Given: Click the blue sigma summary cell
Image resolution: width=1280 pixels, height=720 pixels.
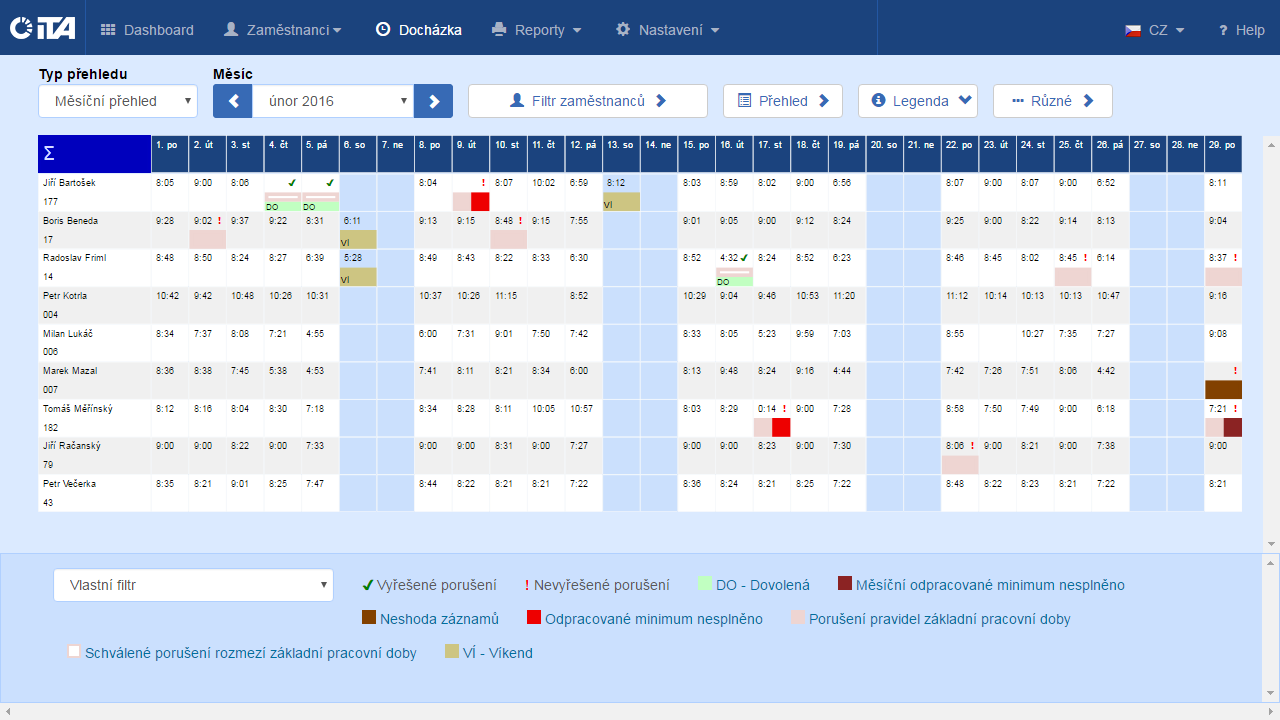Looking at the screenshot, I should [94, 154].
